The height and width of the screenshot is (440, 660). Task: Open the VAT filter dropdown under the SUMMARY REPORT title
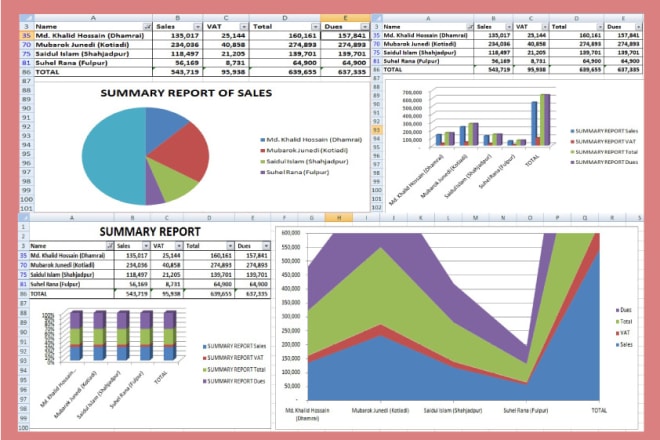[179, 245]
